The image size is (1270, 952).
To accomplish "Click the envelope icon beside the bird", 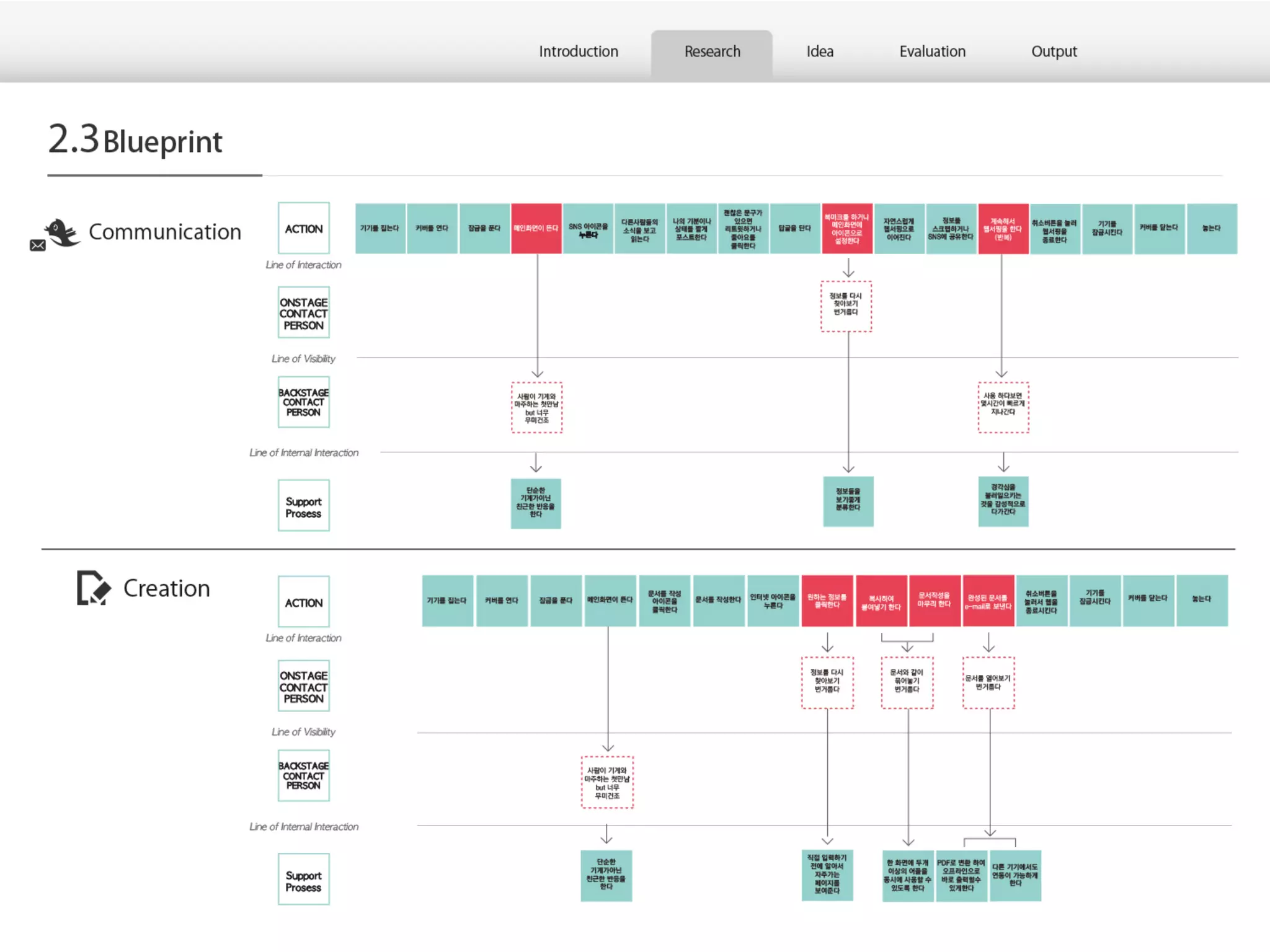I will click(38, 245).
